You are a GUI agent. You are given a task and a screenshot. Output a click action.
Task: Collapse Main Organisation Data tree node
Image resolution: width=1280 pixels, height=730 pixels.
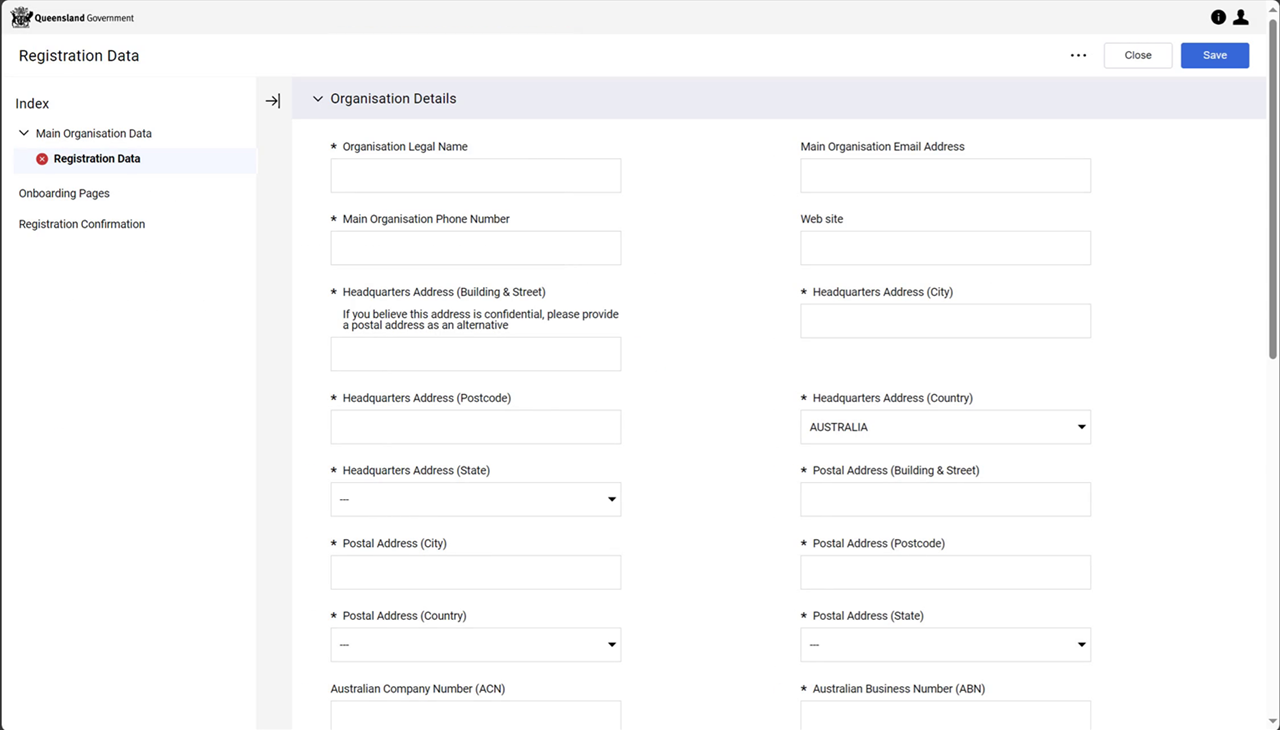(24, 133)
